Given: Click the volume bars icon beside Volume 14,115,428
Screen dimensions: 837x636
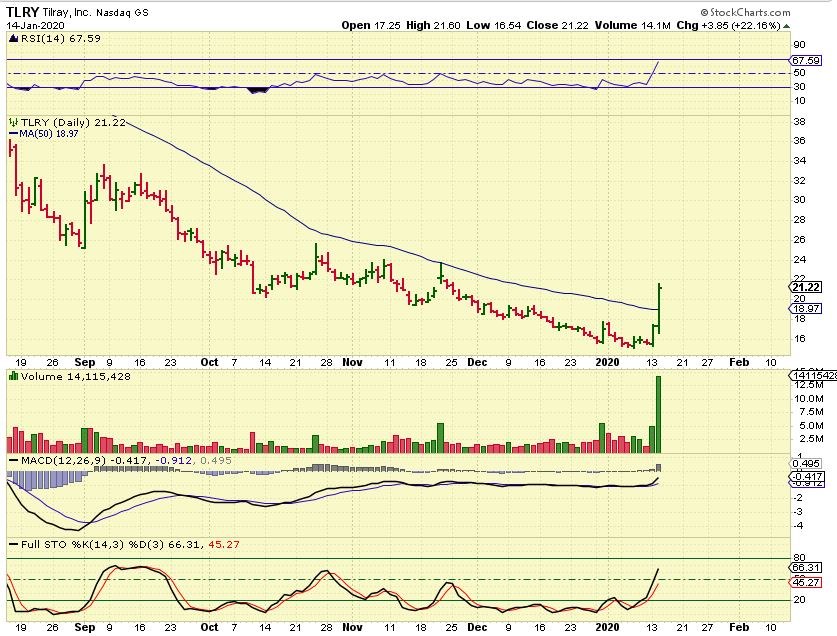Looking at the screenshot, I should pos(13,376).
